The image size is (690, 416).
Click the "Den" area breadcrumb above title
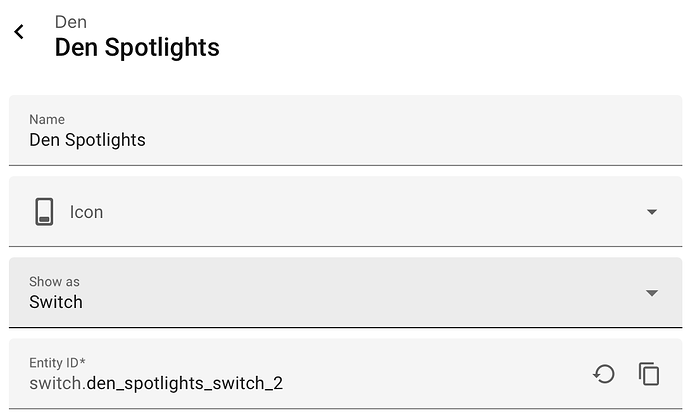pos(70,21)
